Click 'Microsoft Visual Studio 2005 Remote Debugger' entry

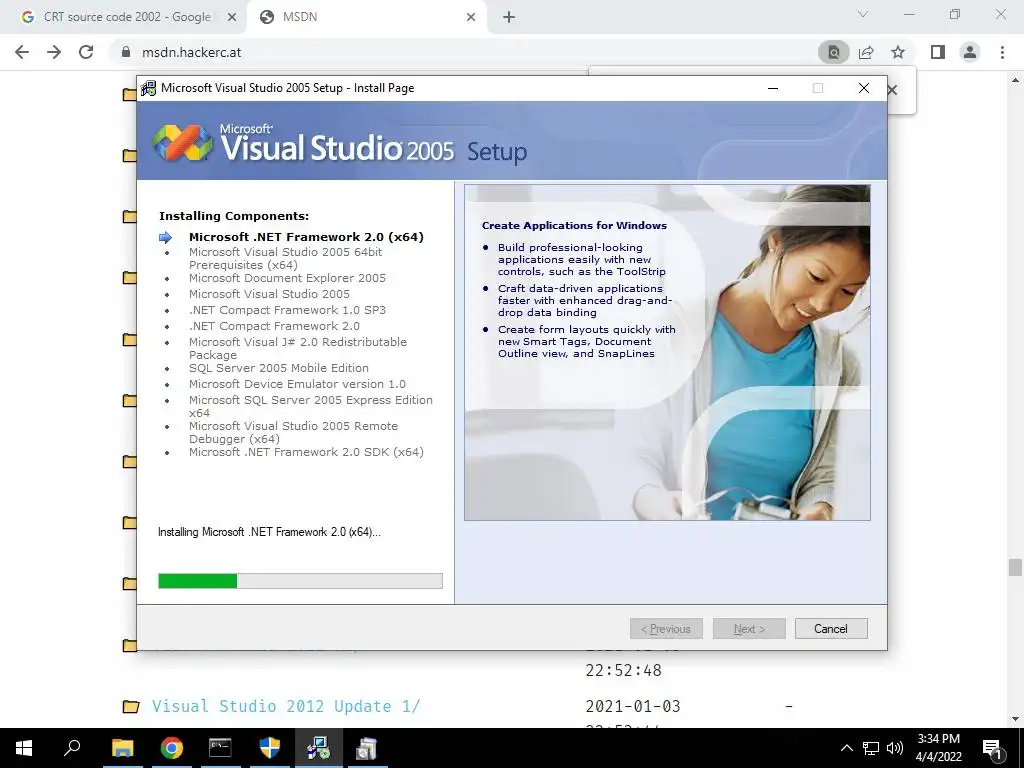point(293,432)
